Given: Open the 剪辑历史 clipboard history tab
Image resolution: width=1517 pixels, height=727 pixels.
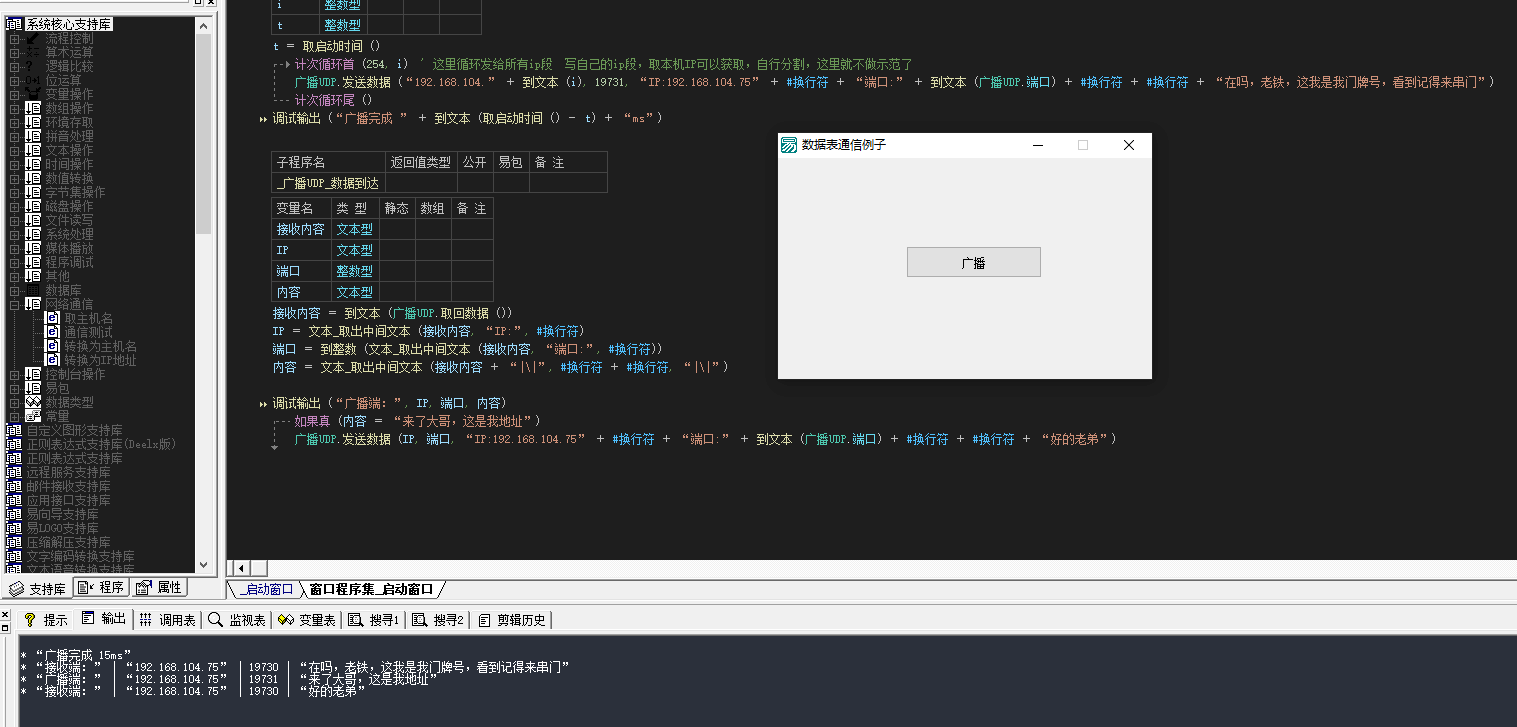Looking at the screenshot, I should (512, 620).
